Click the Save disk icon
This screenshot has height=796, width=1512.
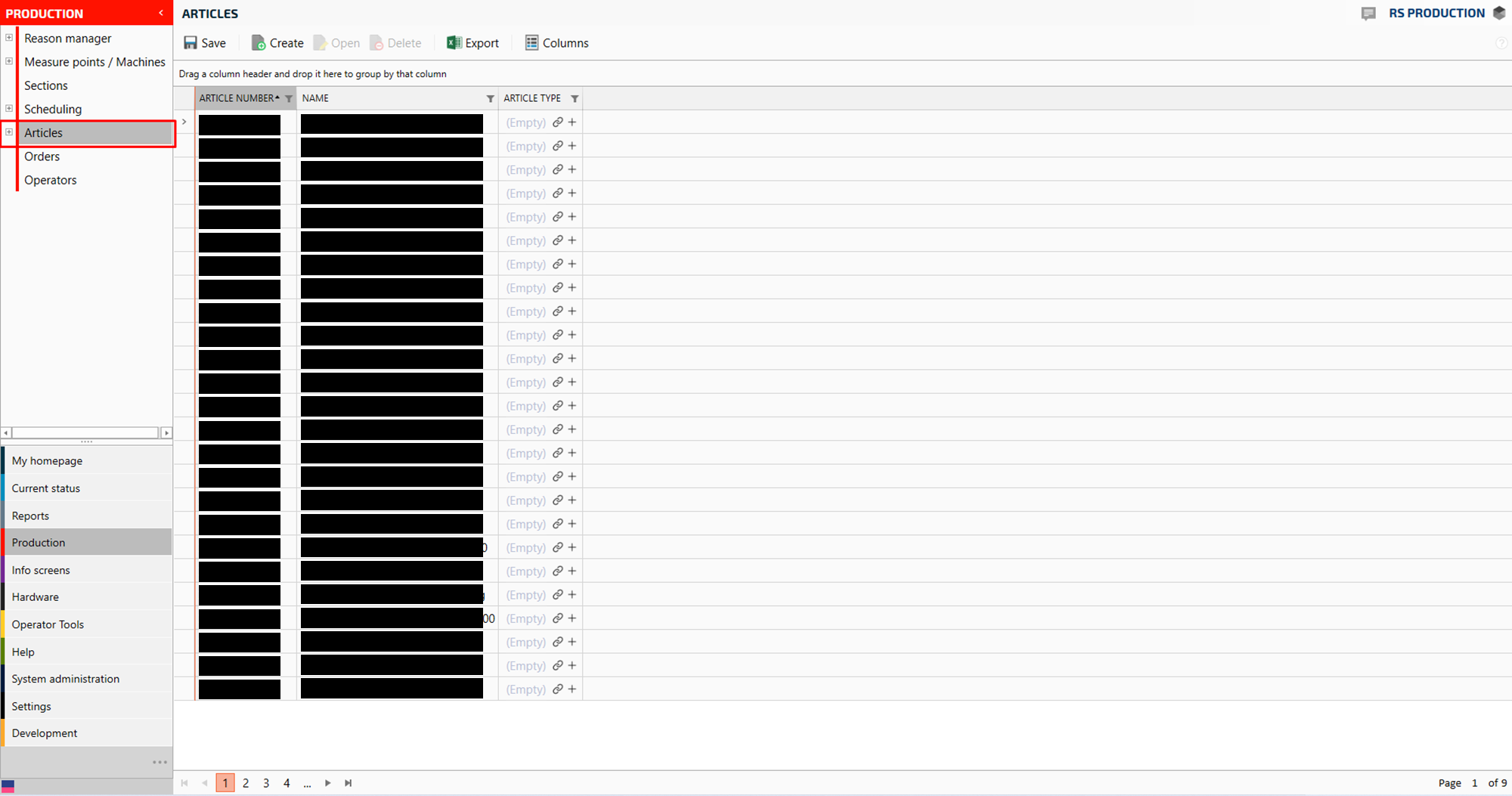click(x=191, y=43)
